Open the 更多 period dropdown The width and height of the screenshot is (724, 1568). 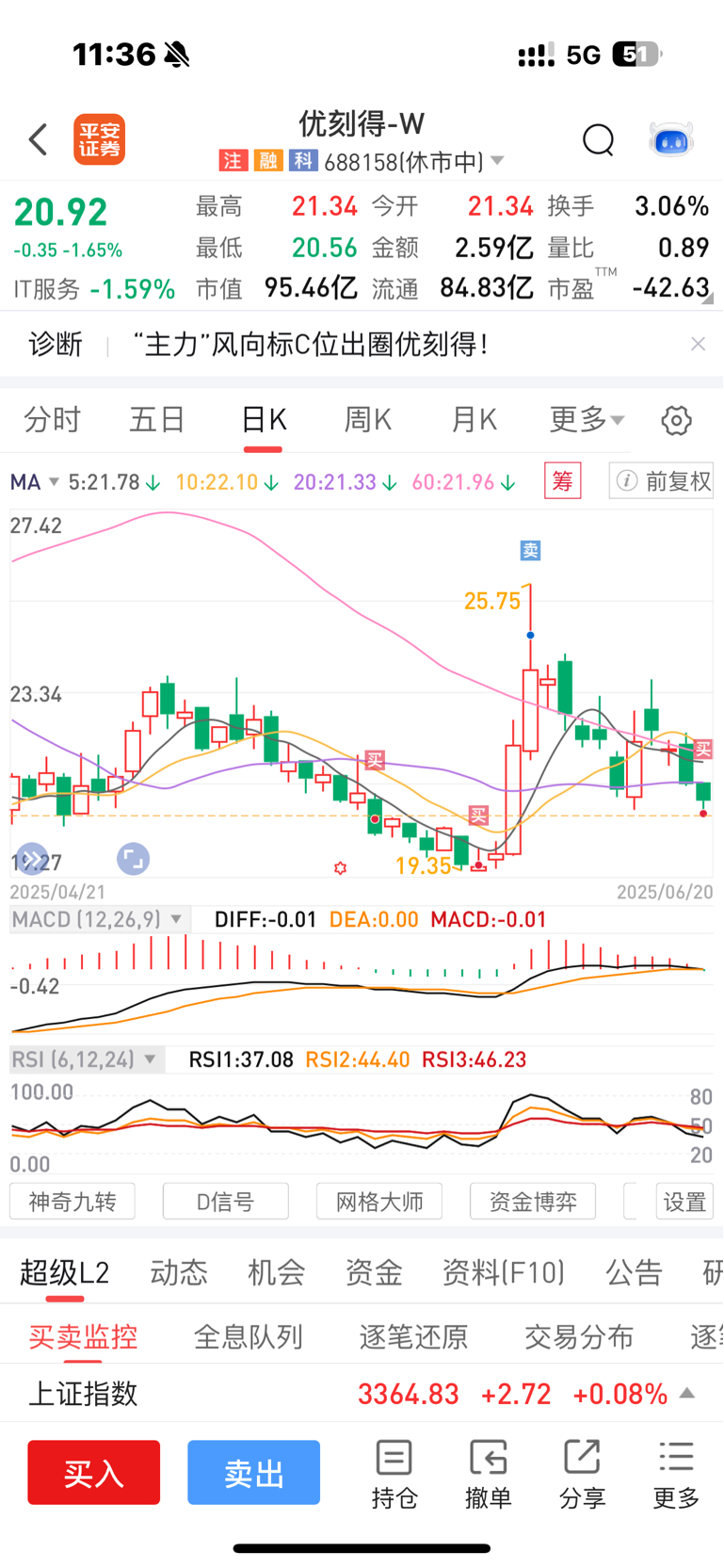(x=587, y=420)
